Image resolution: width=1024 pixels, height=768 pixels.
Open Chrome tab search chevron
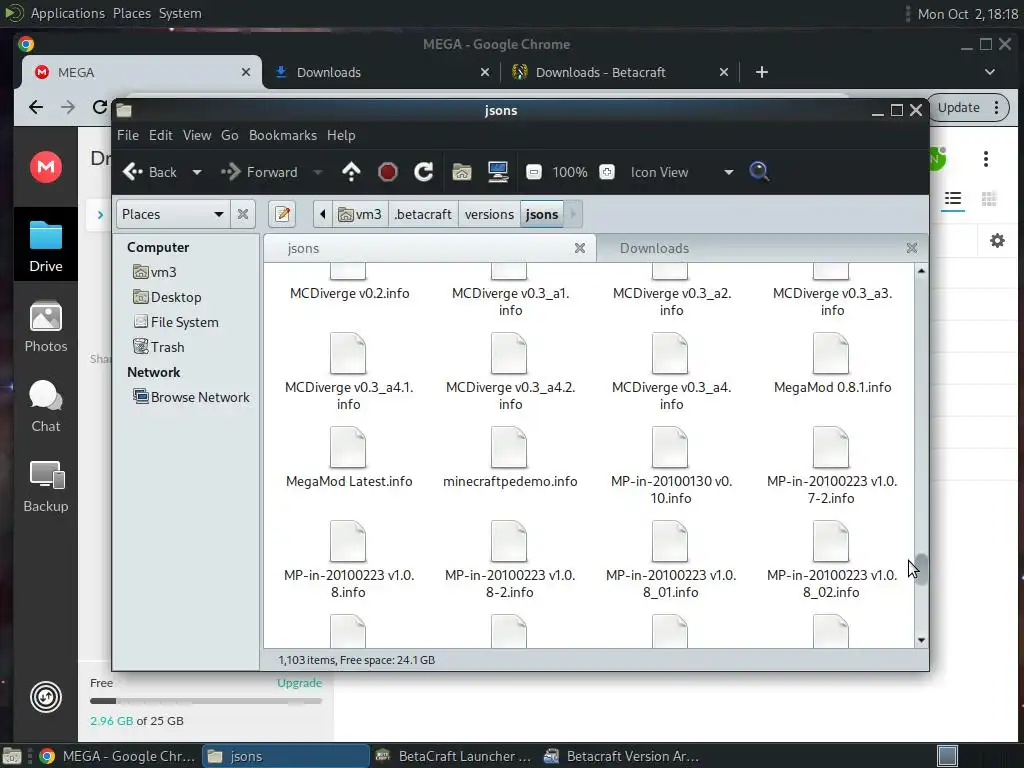[x=990, y=72]
